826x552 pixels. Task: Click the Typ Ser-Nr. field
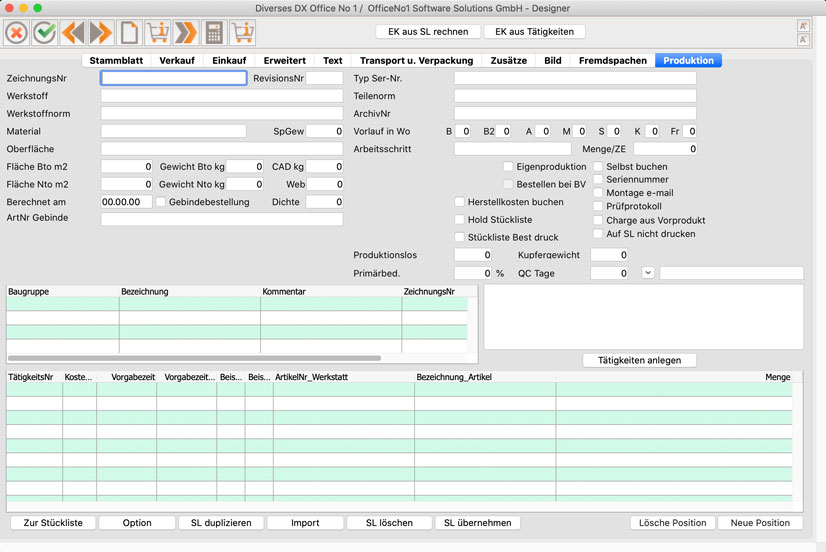[575, 78]
